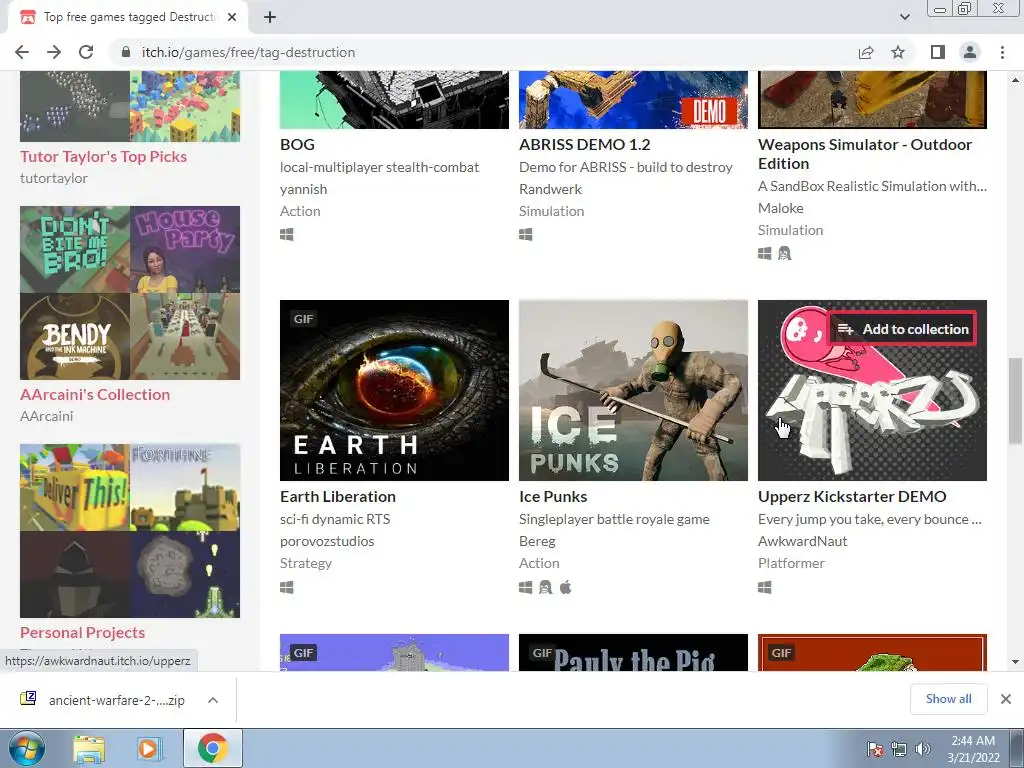Click the Linux icon under Ice Punks
This screenshot has height=768, width=1024.
click(545, 588)
